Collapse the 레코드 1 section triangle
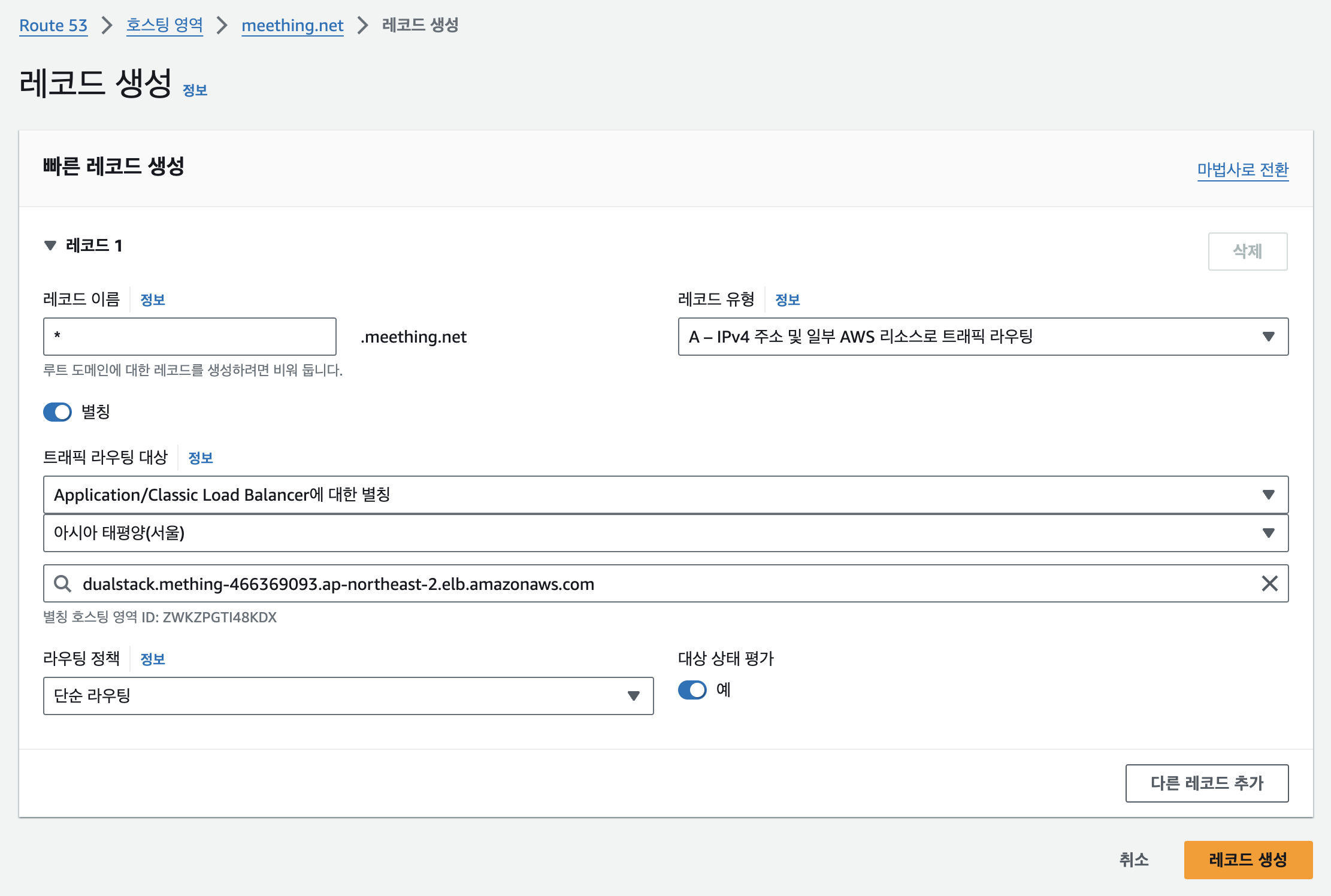Viewport: 1331px width, 896px height. (50, 246)
